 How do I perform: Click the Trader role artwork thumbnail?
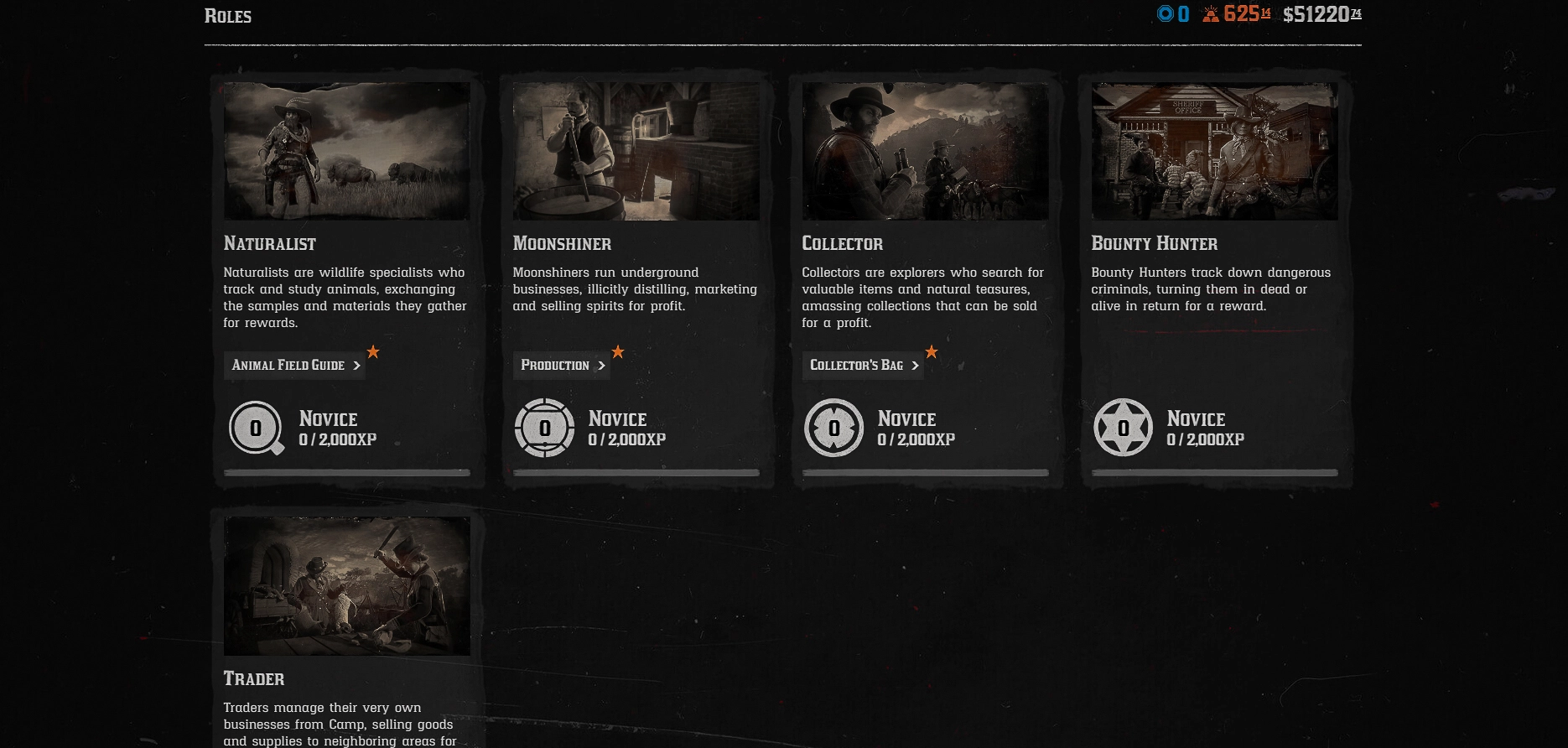[346, 586]
